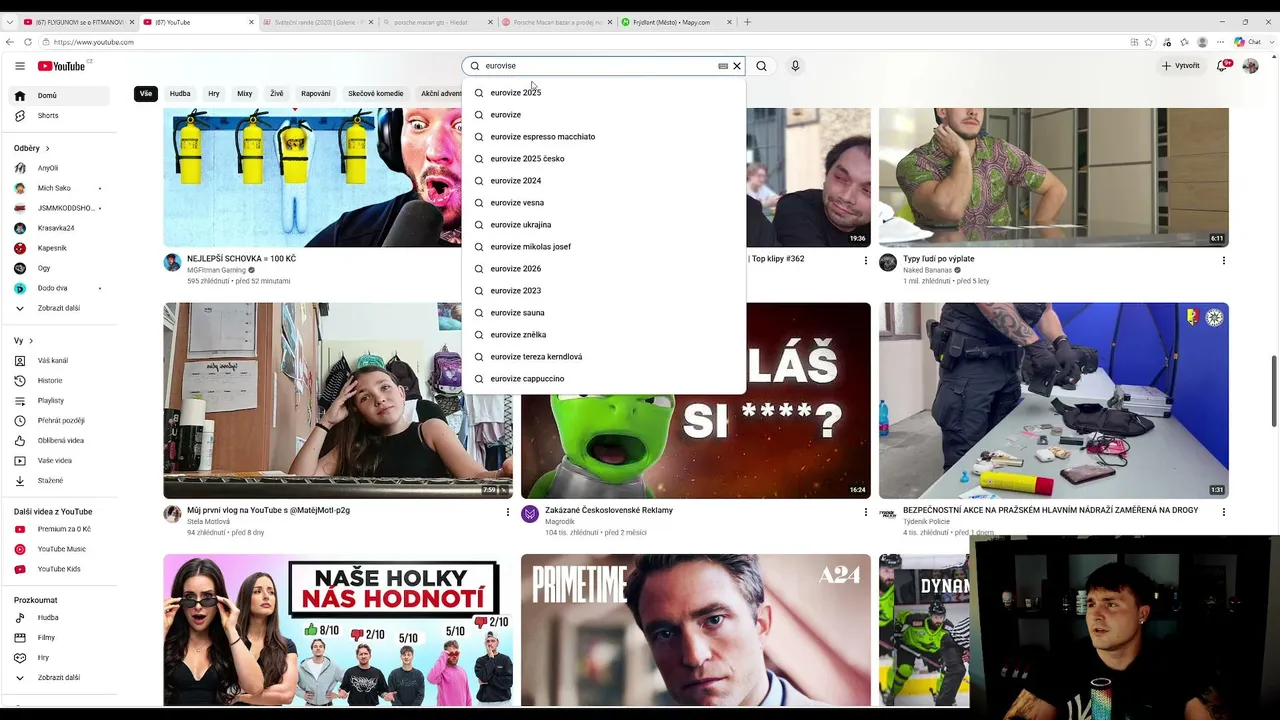The width and height of the screenshot is (1280, 720).
Task: Select the Skečové komedie filter chip
Action: click(376, 94)
